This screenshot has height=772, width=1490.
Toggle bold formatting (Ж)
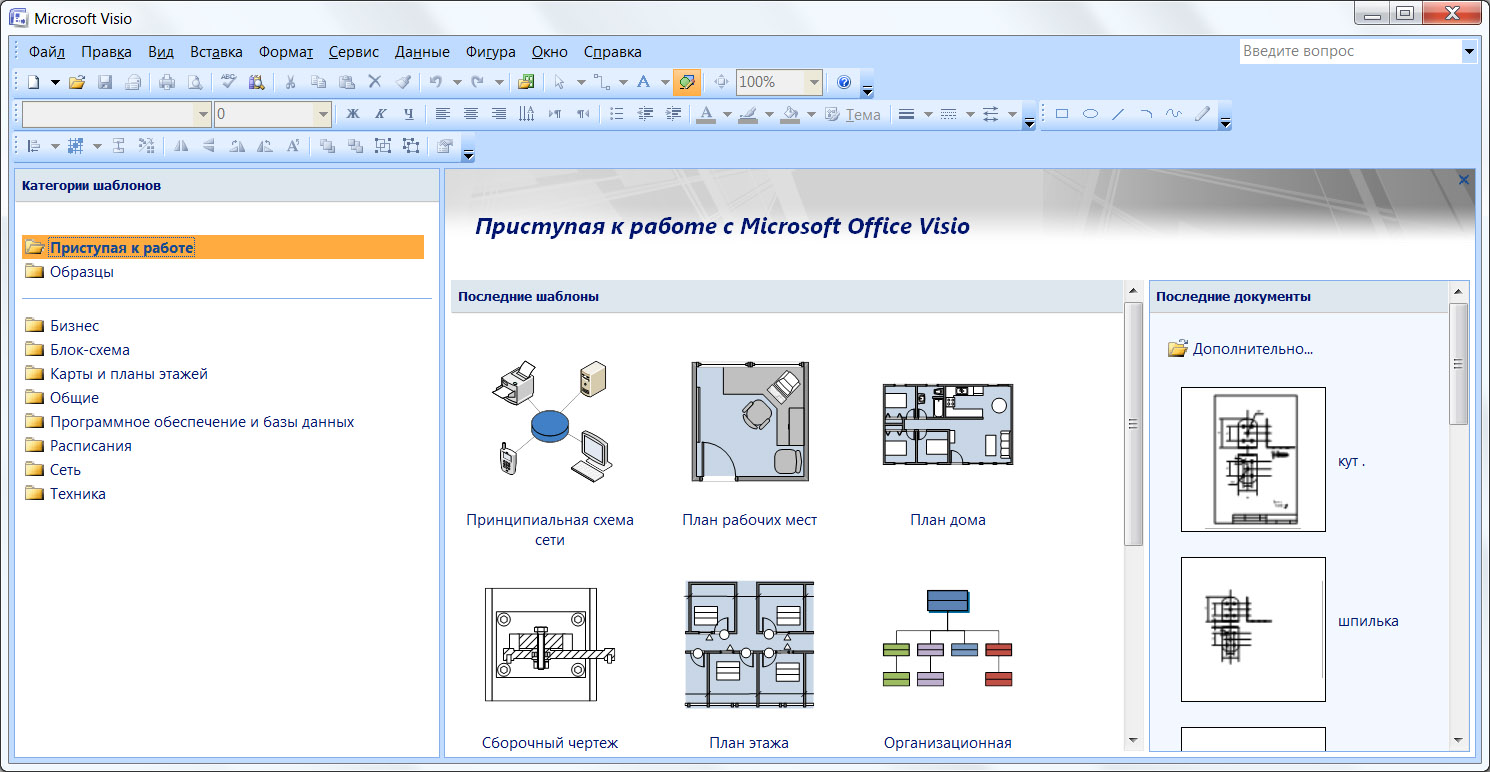[x=352, y=114]
